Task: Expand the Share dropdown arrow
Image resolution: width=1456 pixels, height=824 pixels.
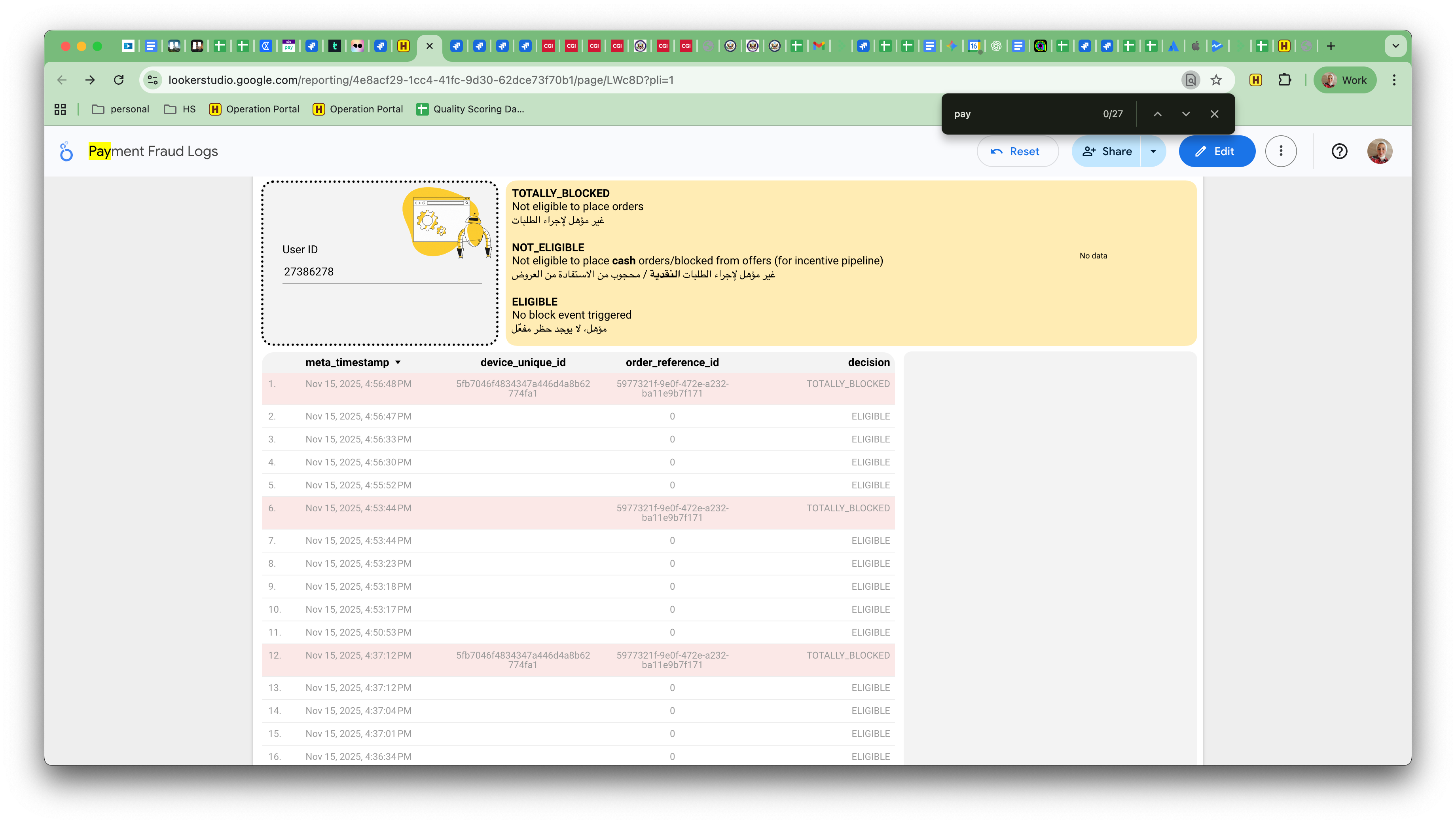Action: pyautogui.click(x=1153, y=151)
